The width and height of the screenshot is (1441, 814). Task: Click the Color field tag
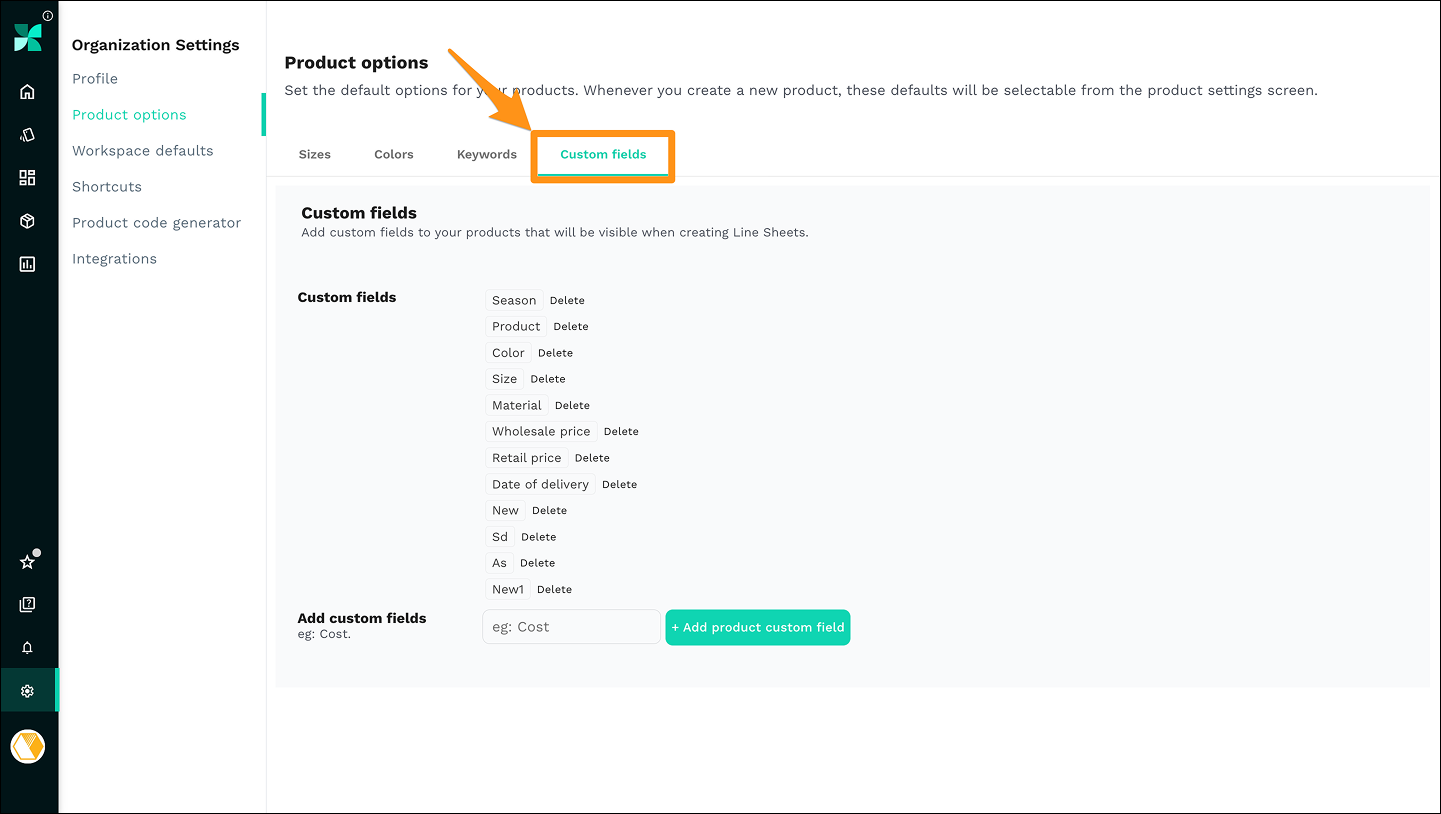(508, 353)
